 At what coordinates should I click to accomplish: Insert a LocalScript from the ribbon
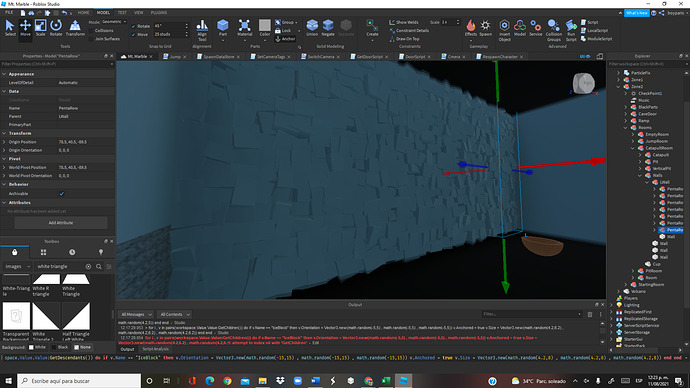pyautogui.click(x=594, y=30)
